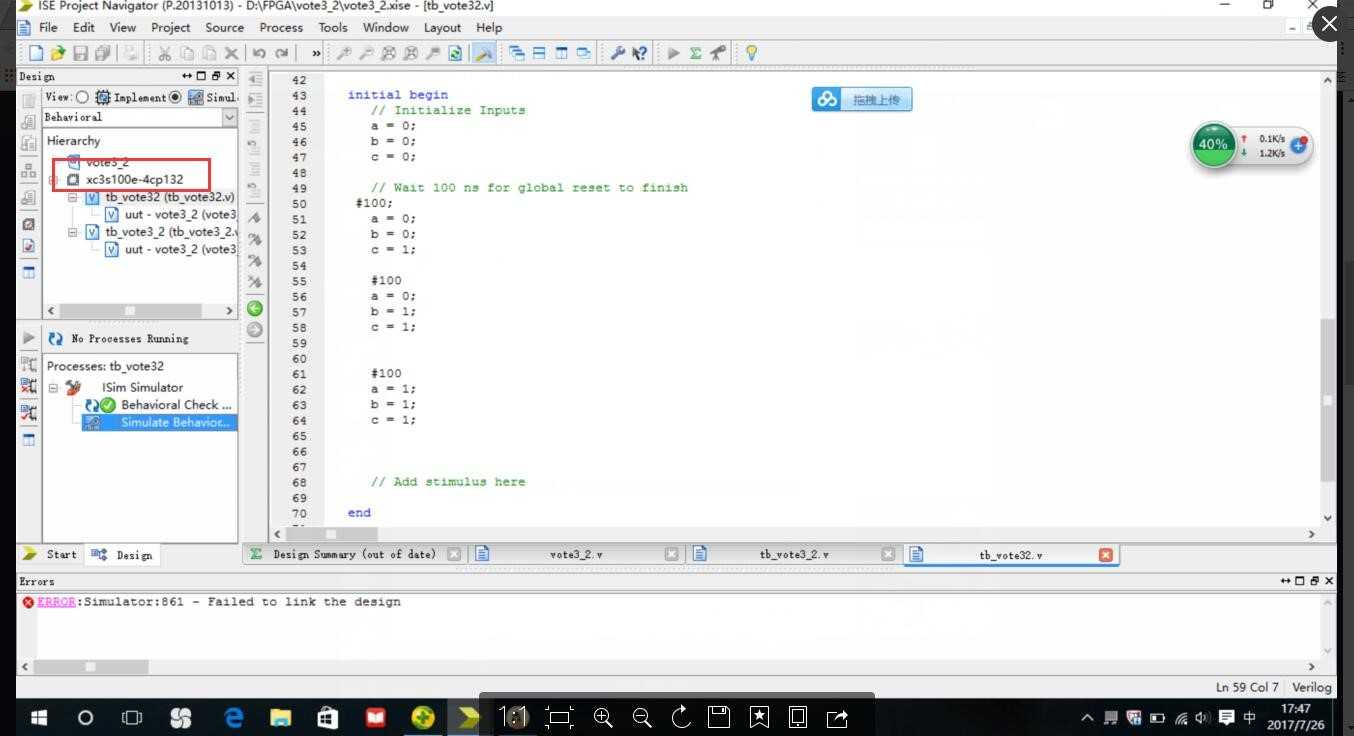
Task: Open the Edit menu
Action: pos(84,27)
